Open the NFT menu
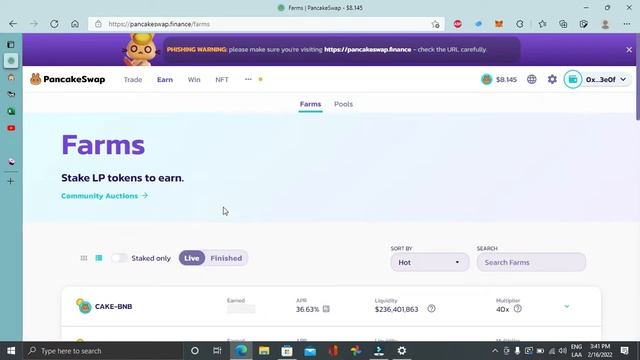This screenshot has height=360, width=640. pos(222,79)
